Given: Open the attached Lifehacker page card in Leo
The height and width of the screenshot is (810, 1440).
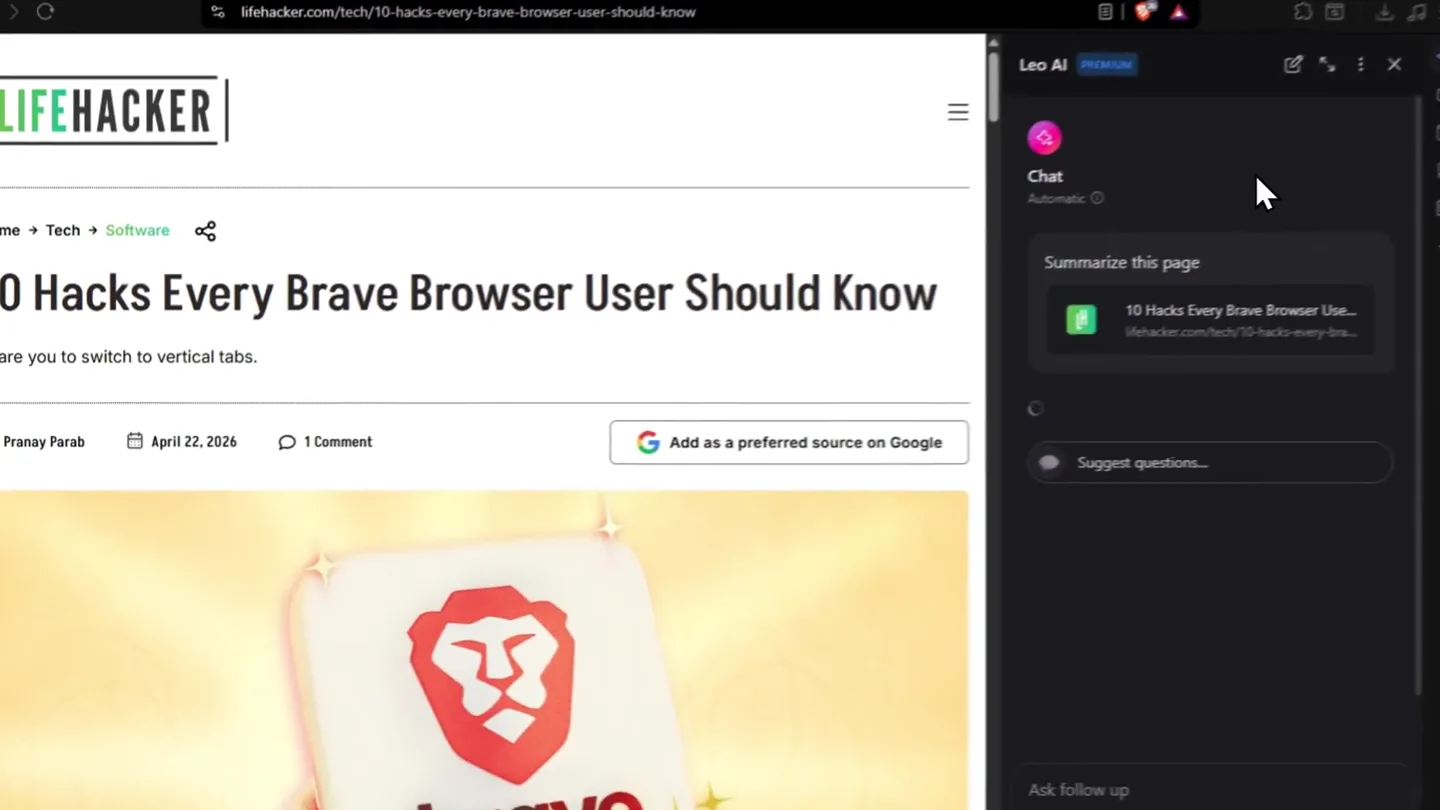Looking at the screenshot, I should 1210,319.
